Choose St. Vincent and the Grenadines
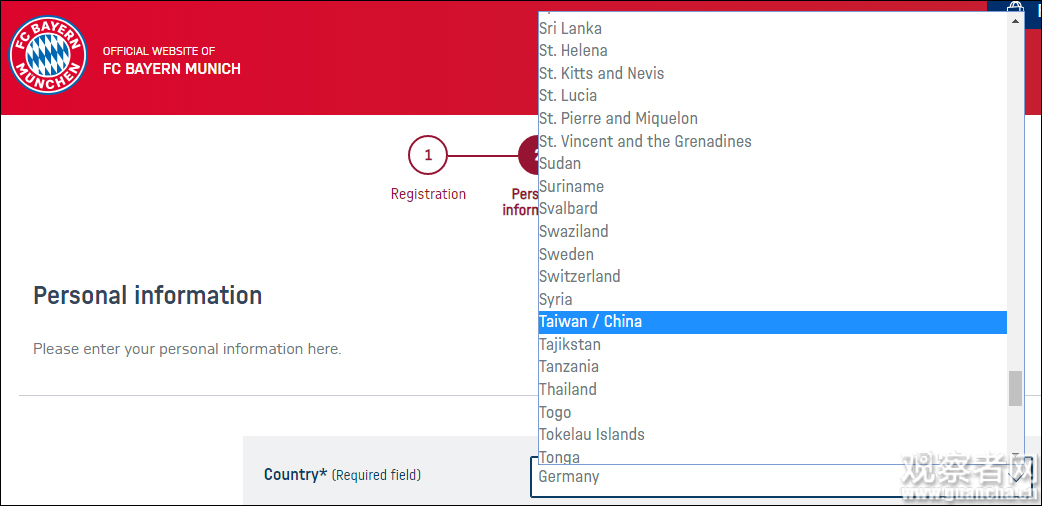This screenshot has width=1042, height=506. (x=645, y=141)
